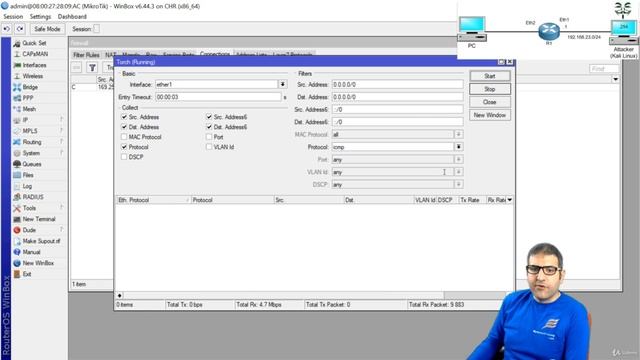Open the Interface dropdown arrow

282,84
